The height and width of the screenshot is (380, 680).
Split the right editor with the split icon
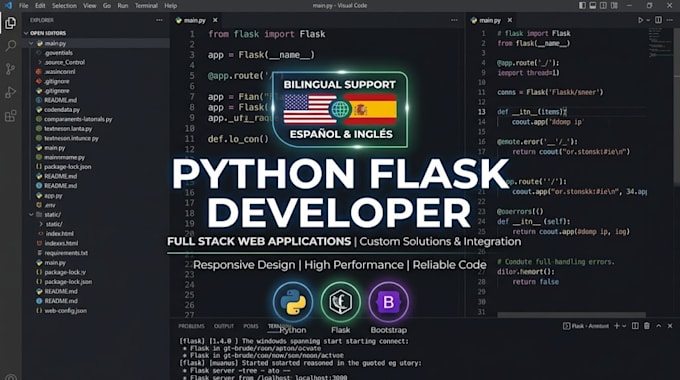click(x=658, y=20)
